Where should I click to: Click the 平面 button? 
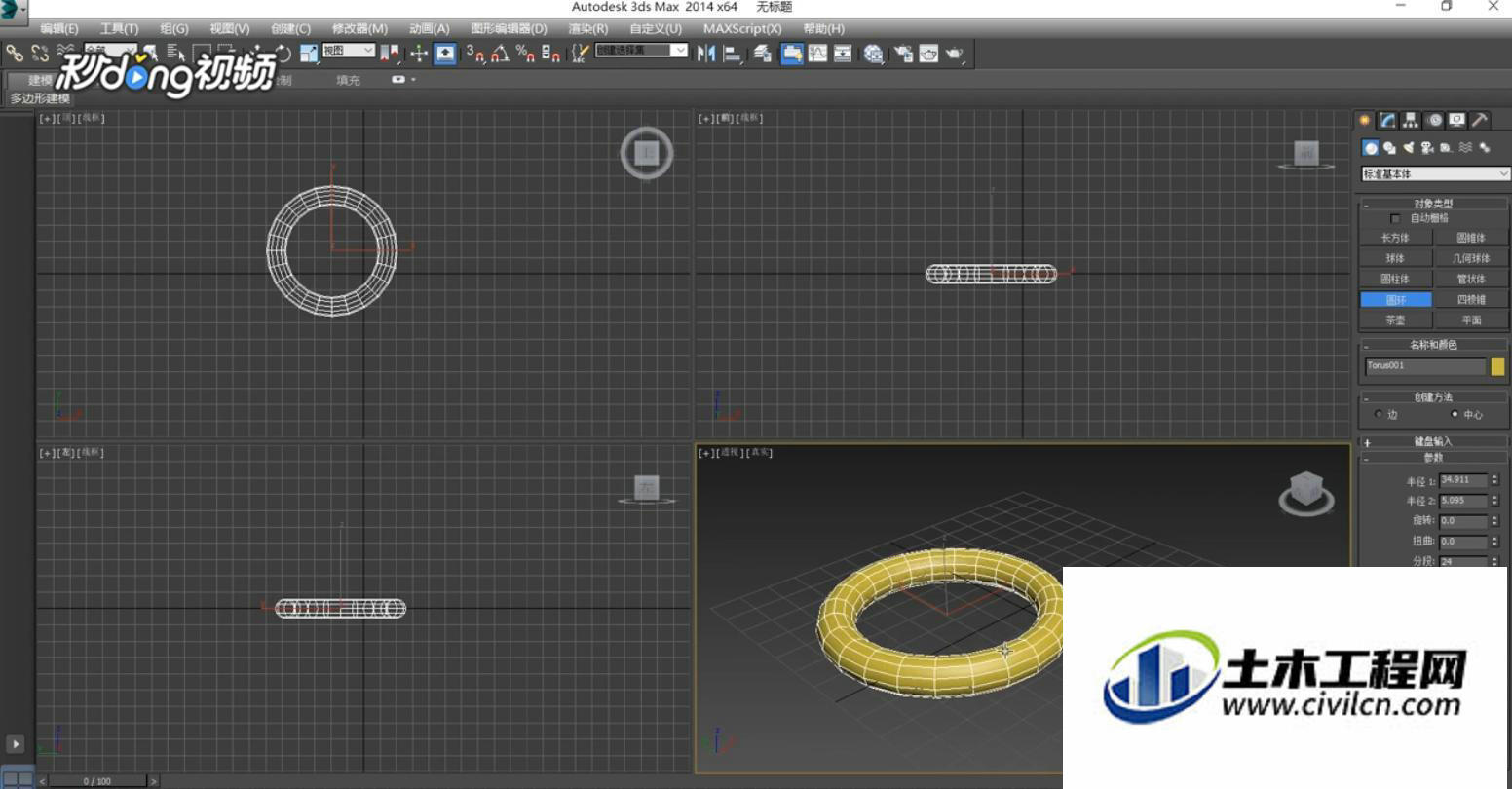1472,320
